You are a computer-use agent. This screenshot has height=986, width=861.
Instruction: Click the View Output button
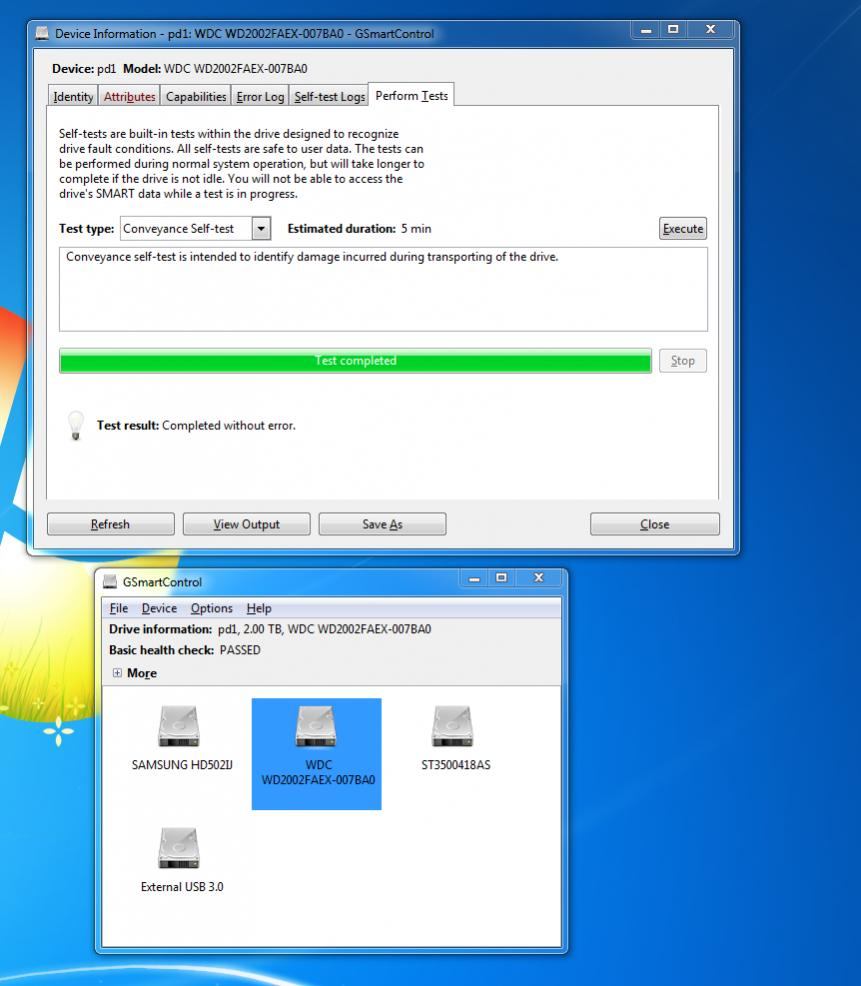(247, 524)
